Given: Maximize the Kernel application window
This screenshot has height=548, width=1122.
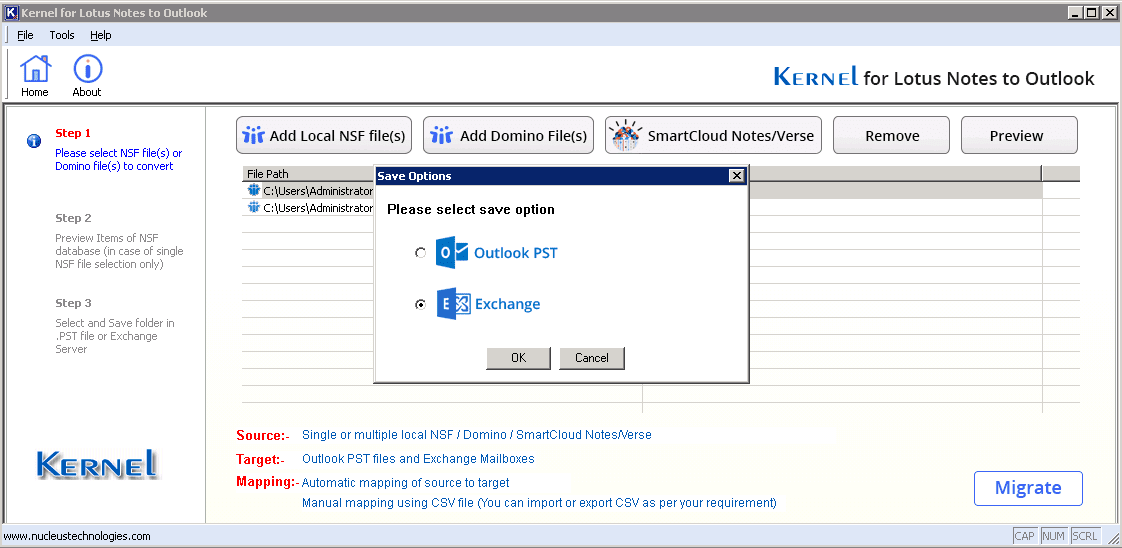Looking at the screenshot, I should (x=1091, y=12).
